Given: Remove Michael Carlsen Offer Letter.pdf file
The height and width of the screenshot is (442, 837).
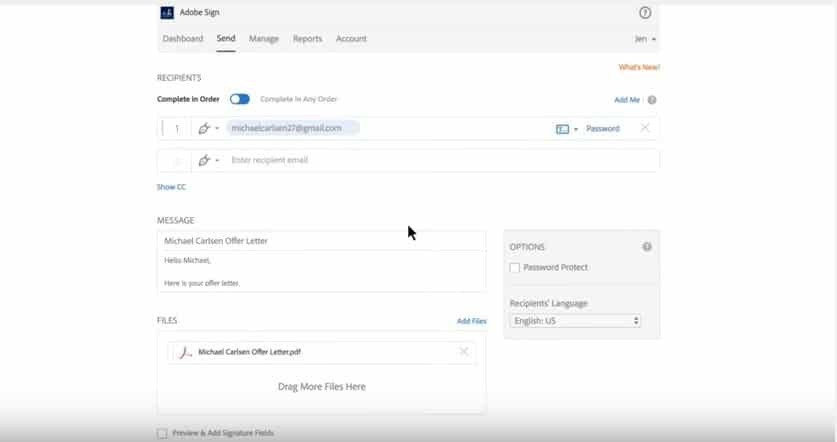Looking at the screenshot, I should pos(463,352).
